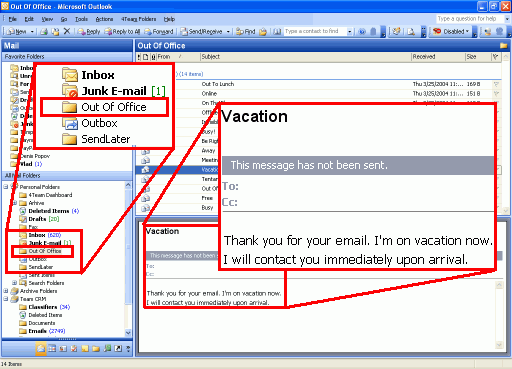Switch to Calendar in the navigation pane
Image resolution: width=512 pixels, height=369 pixels.
pos(52,349)
